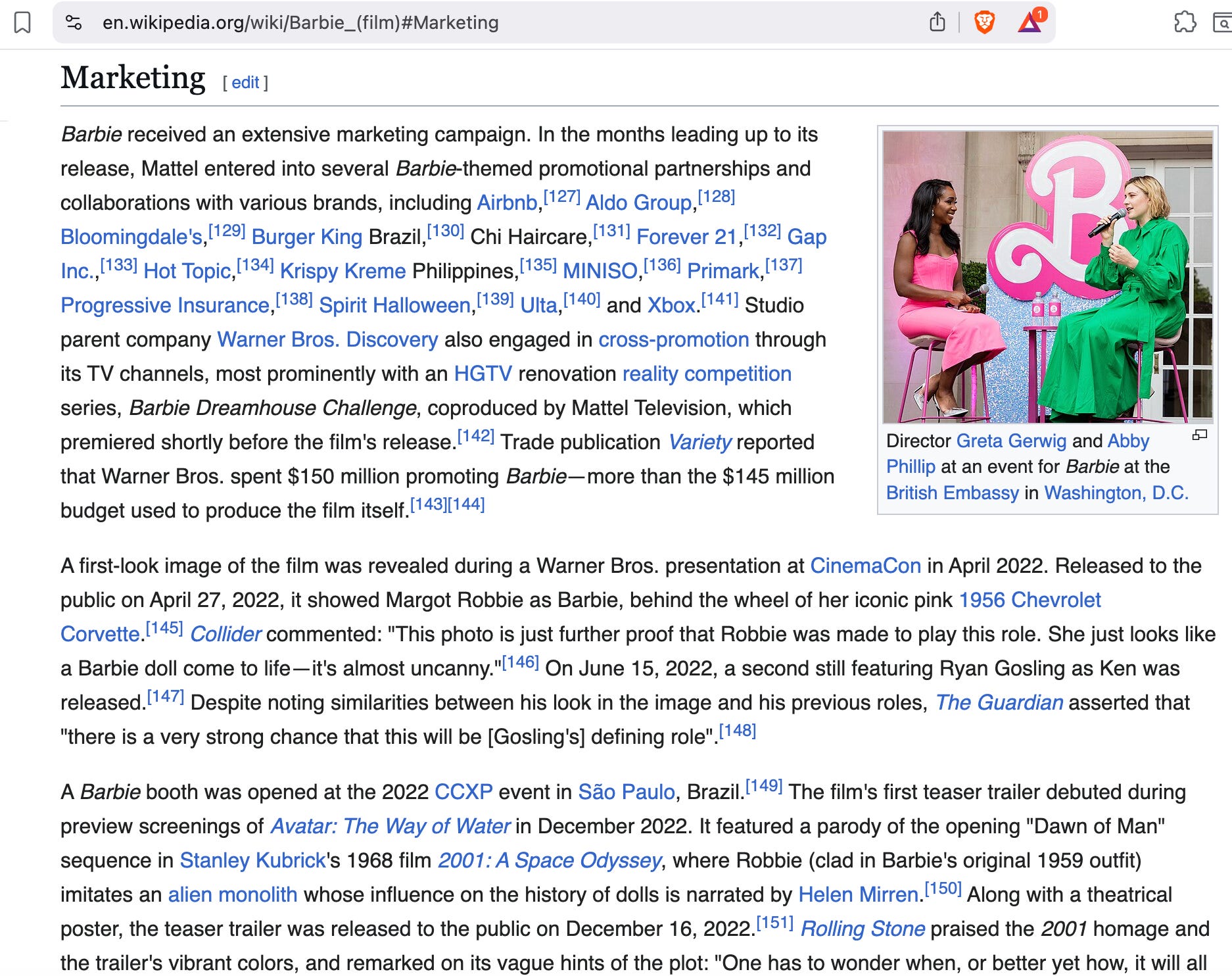Open the Aldo Group link
1232x976 pixels.
point(639,203)
